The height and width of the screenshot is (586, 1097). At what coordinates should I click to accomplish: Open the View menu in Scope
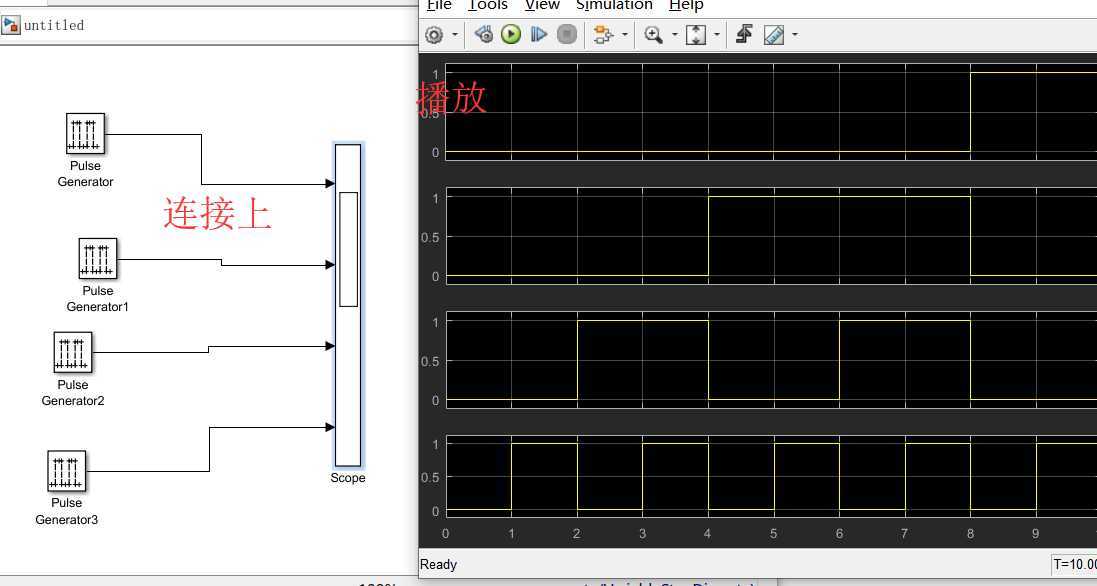tap(542, 6)
